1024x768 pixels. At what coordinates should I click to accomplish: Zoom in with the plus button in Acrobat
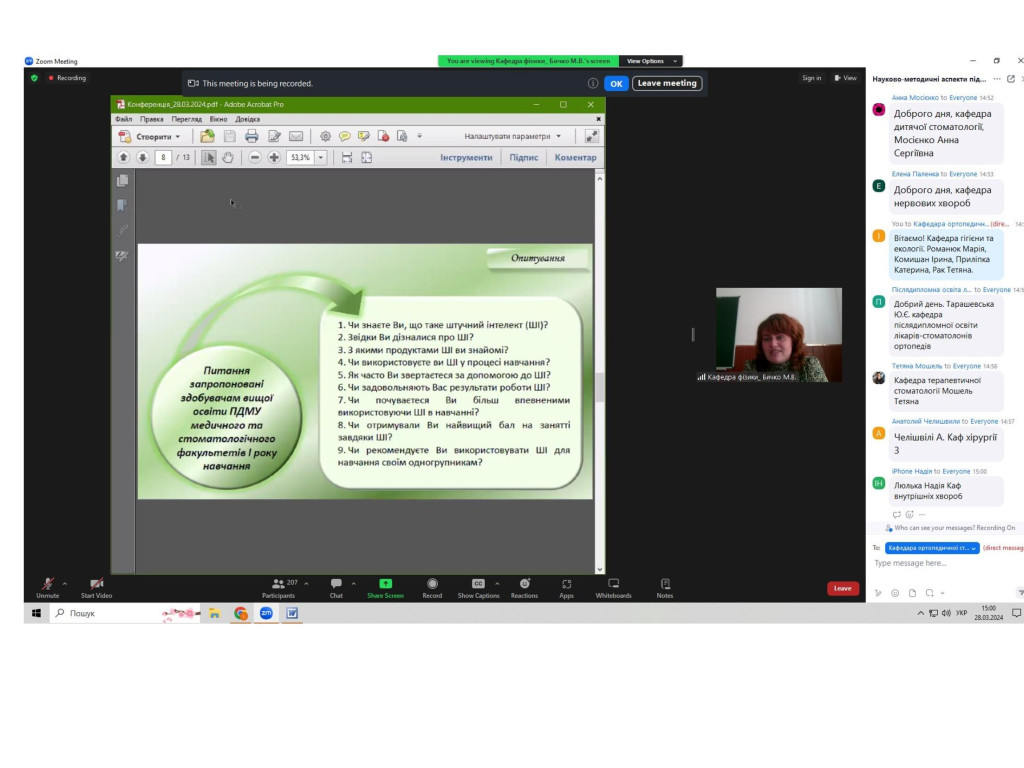tap(274, 157)
